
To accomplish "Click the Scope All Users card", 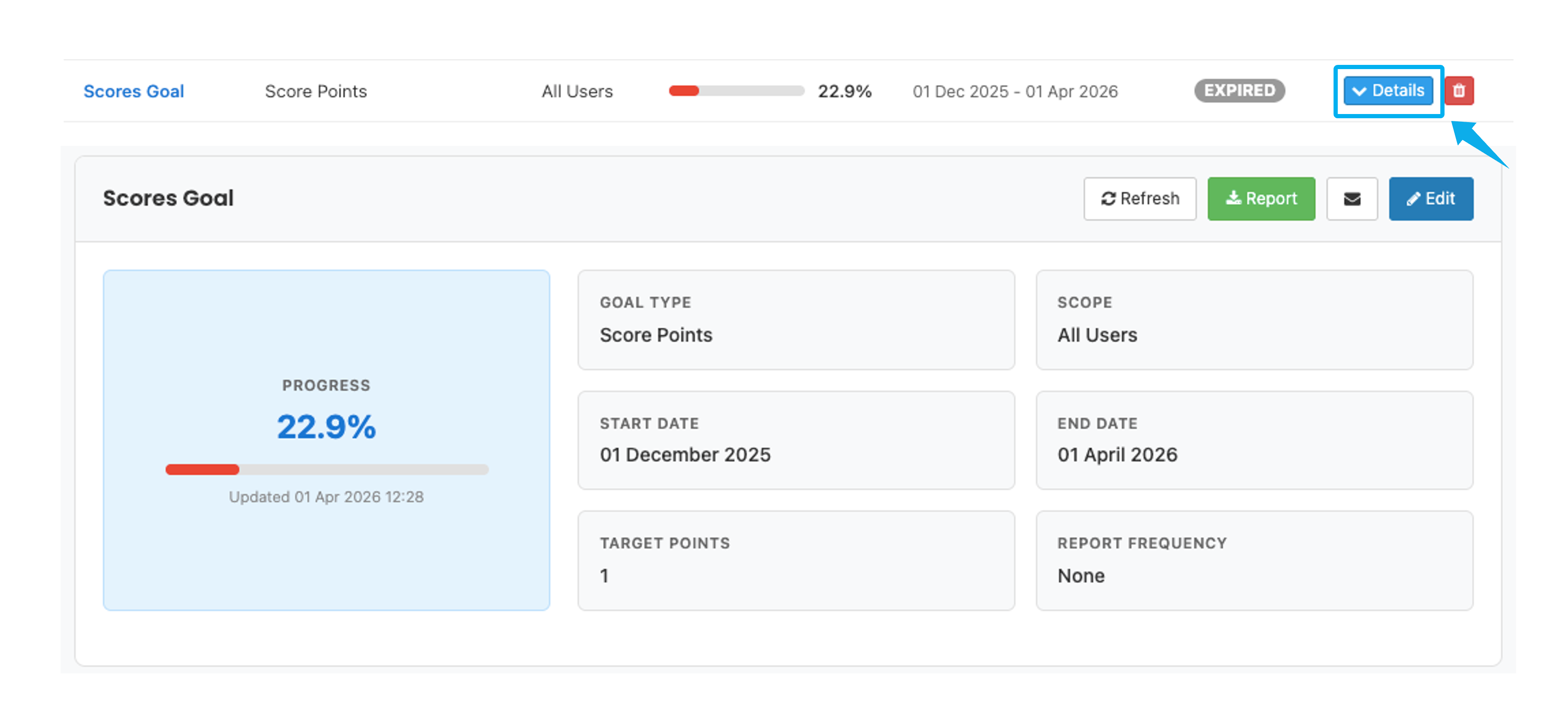I will [1254, 319].
